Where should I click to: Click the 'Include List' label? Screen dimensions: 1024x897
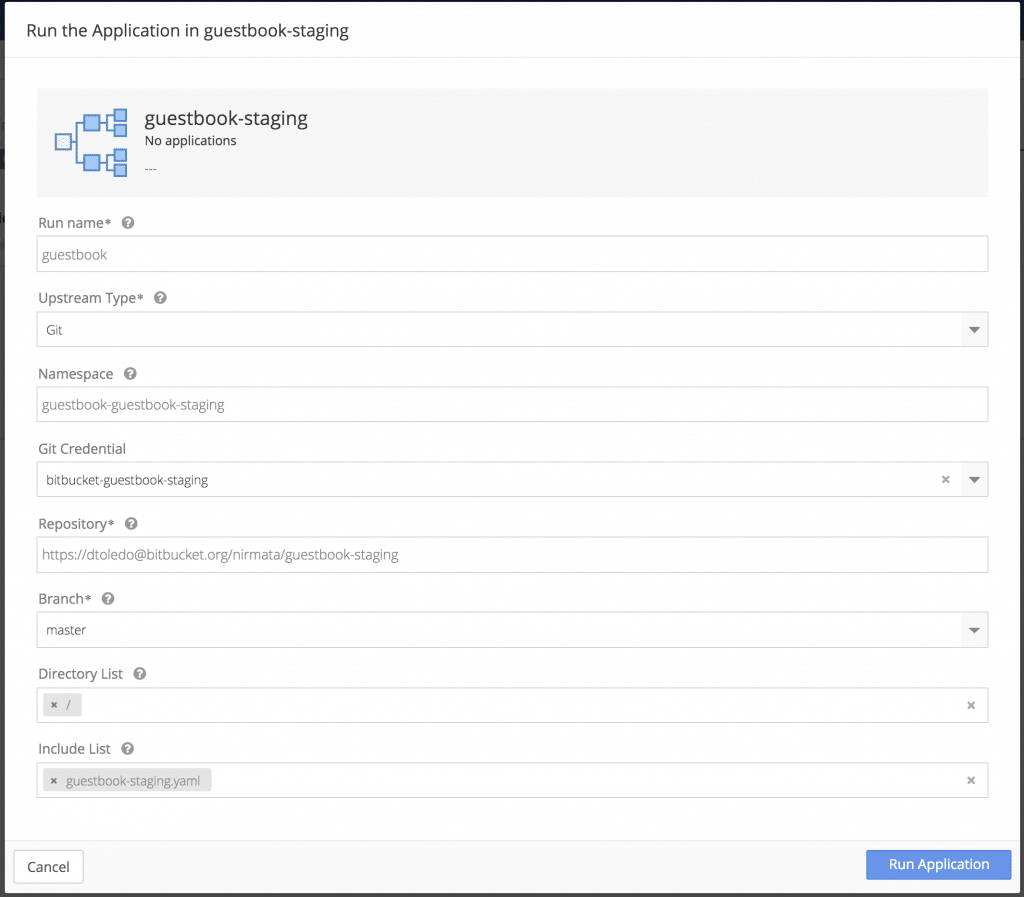point(74,749)
